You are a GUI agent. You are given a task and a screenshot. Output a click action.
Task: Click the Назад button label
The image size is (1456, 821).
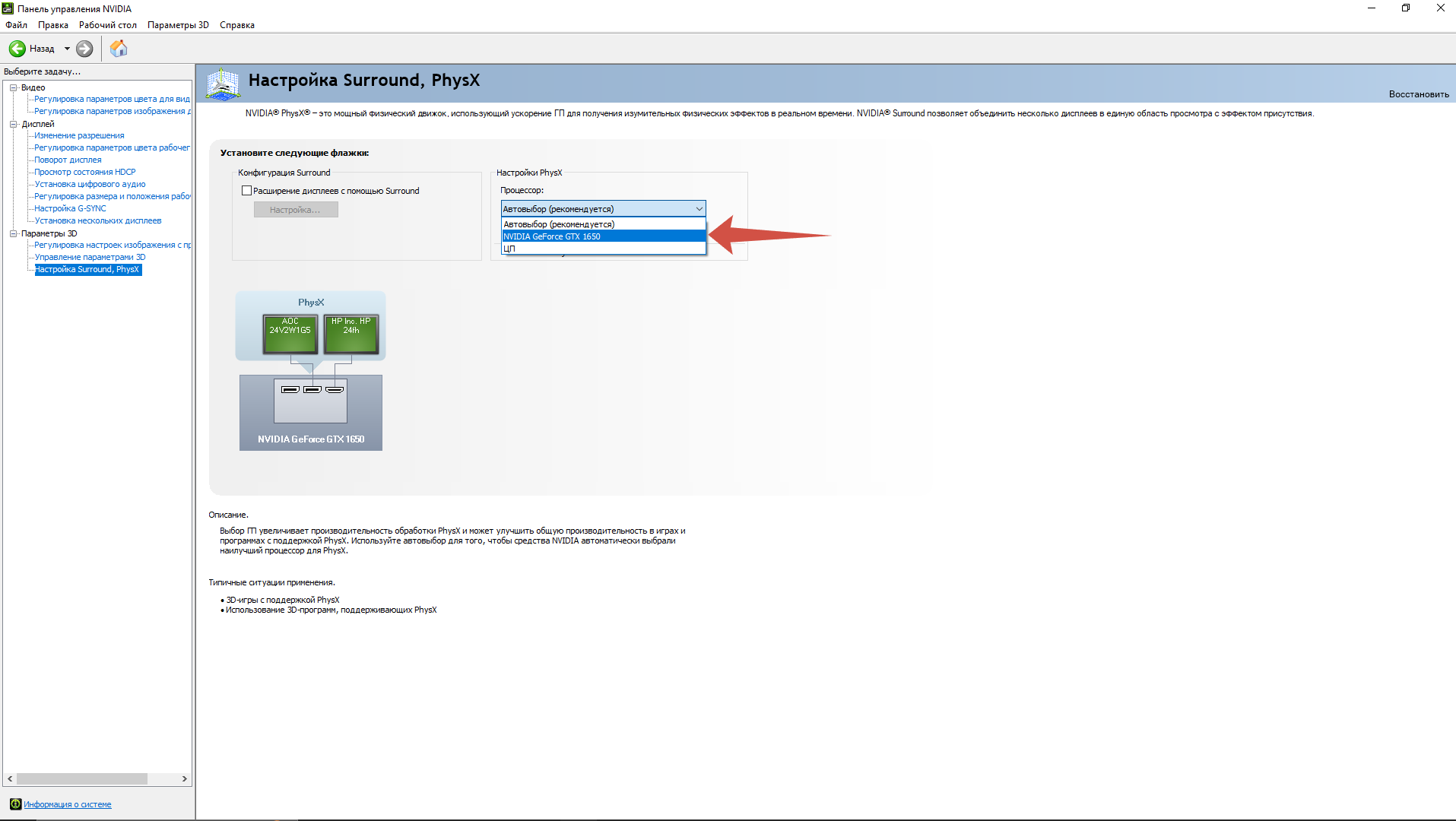pos(42,49)
